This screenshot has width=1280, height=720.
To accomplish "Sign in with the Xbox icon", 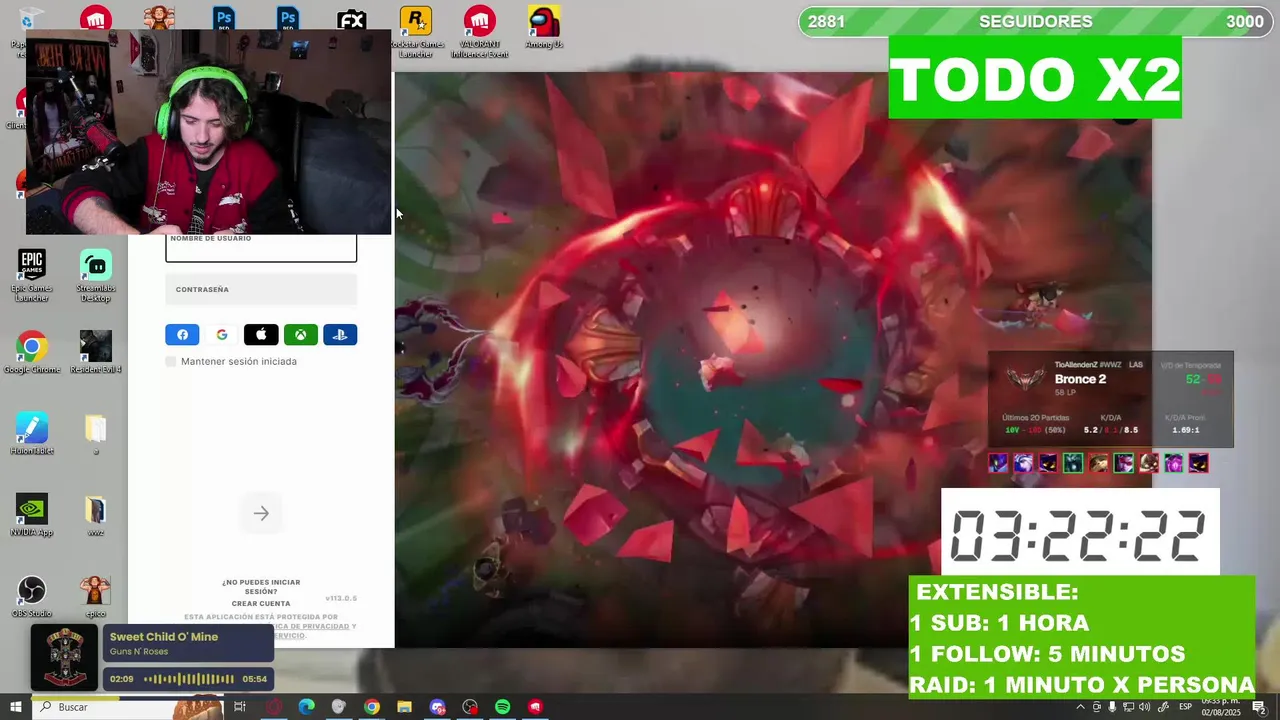I will [x=301, y=335].
